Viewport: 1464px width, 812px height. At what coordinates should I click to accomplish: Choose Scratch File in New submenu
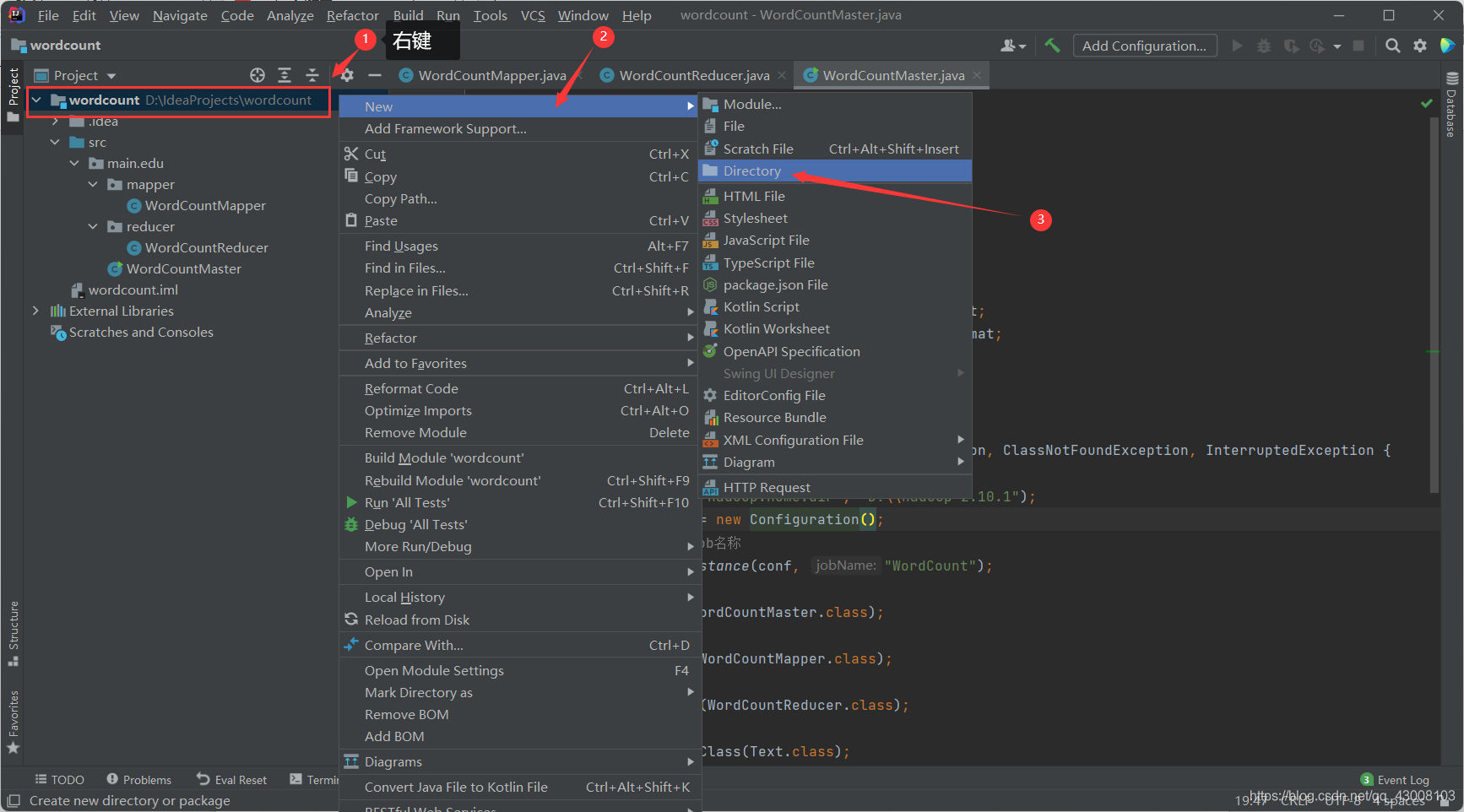tap(836, 149)
